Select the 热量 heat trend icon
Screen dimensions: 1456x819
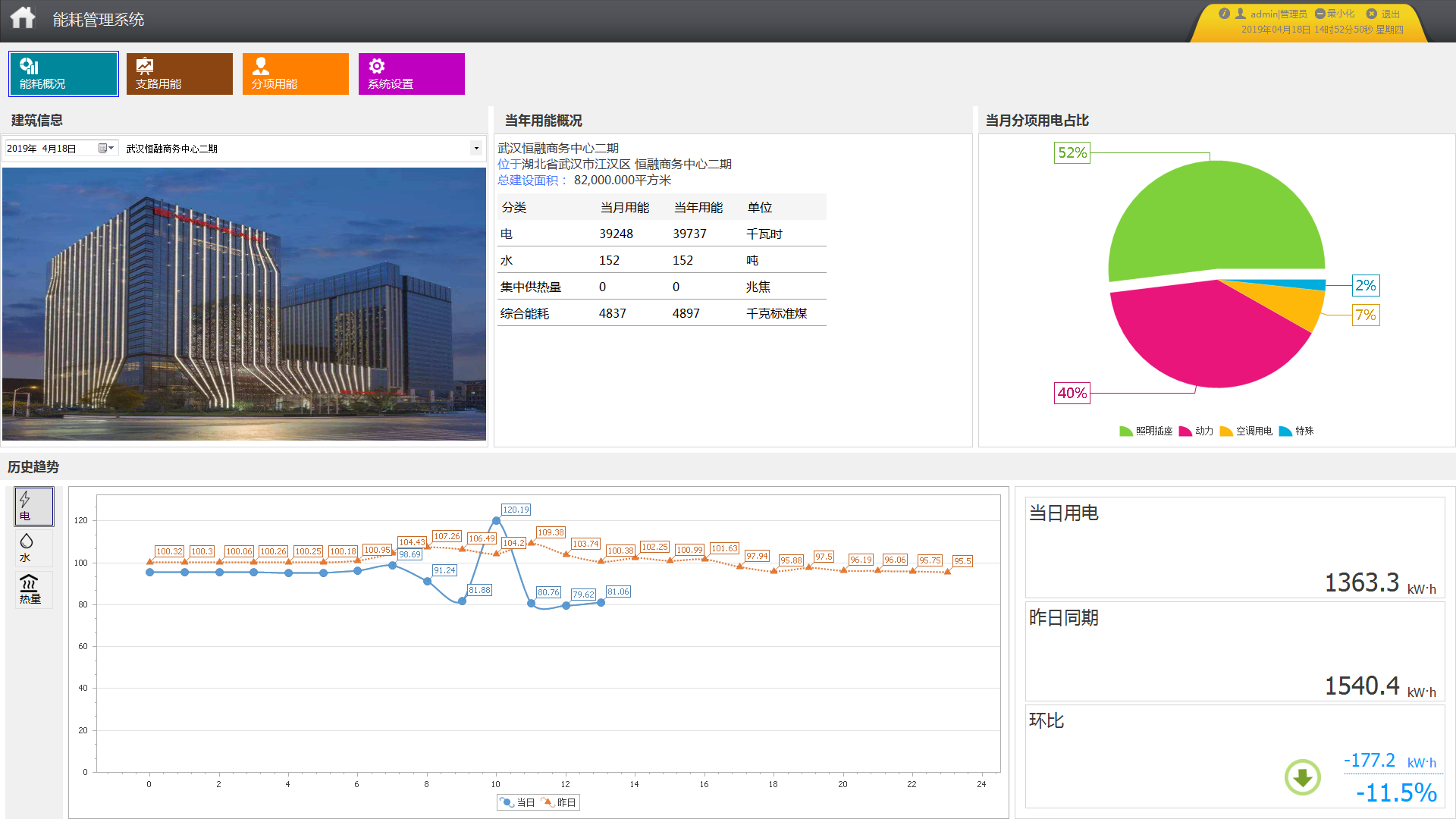[33, 589]
